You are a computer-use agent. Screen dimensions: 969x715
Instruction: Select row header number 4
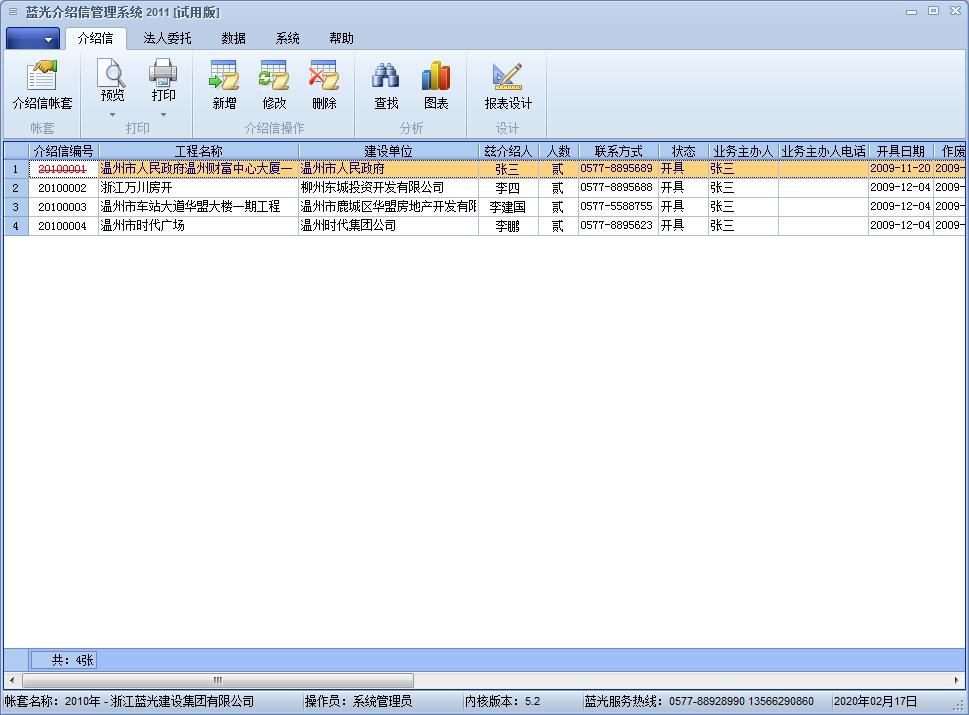coord(16,226)
